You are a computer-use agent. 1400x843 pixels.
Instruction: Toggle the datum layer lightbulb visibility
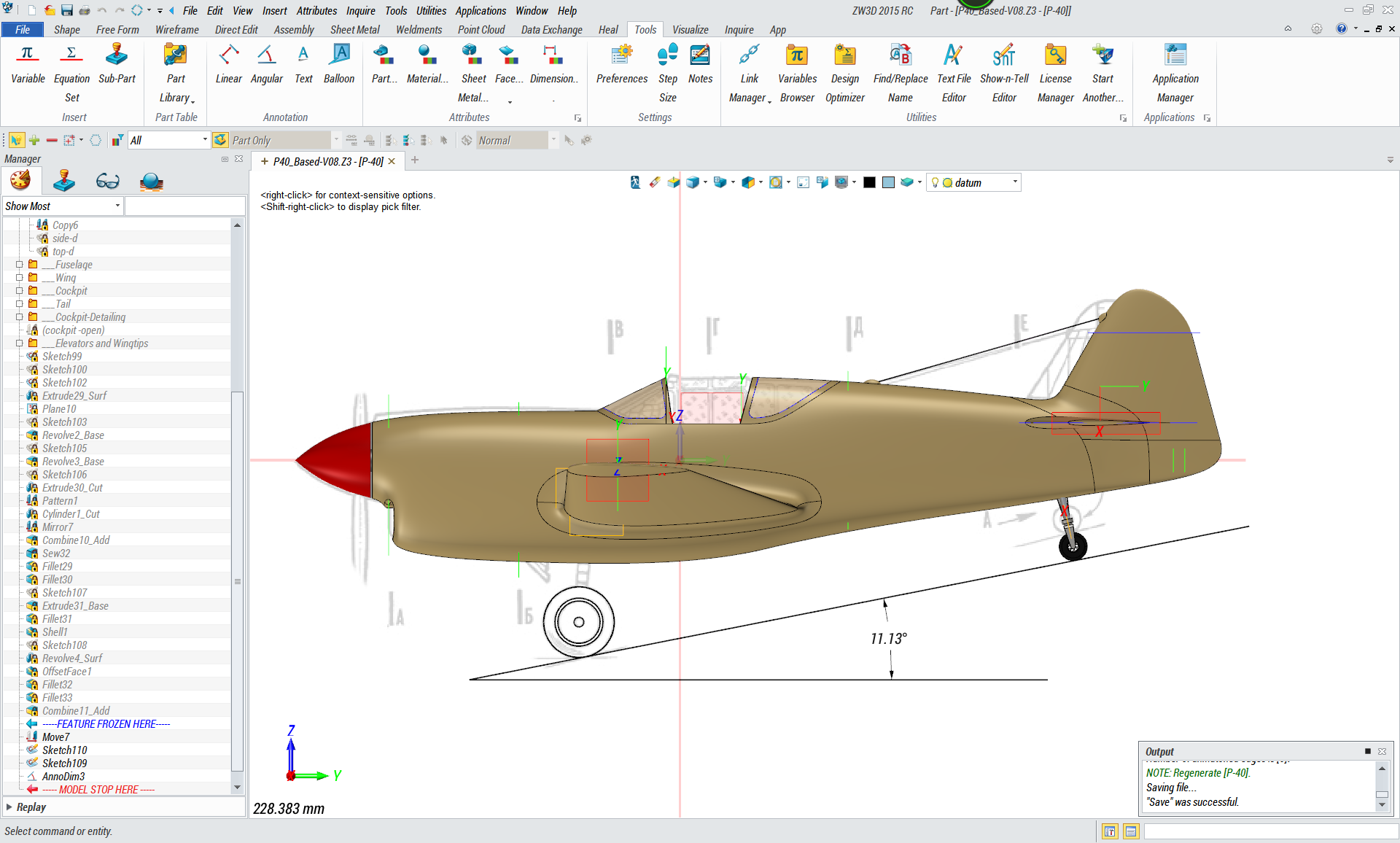pos(936,183)
